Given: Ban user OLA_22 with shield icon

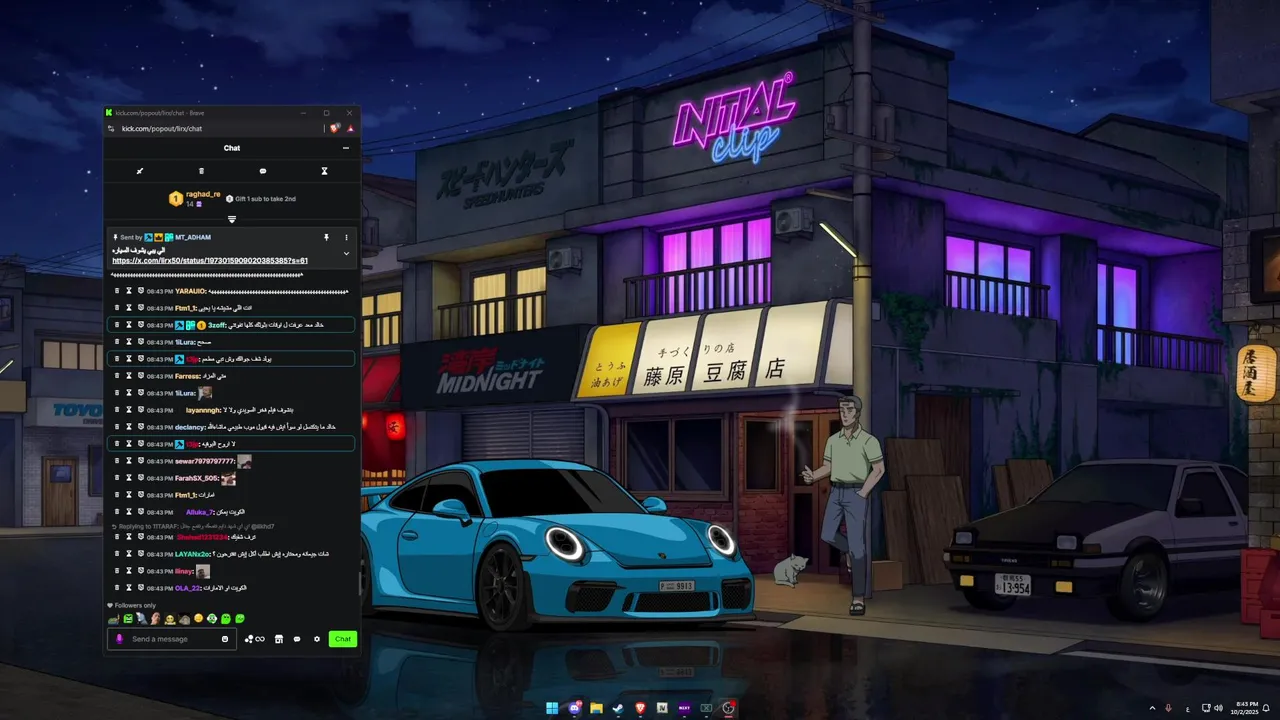Looking at the screenshot, I should (140, 588).
